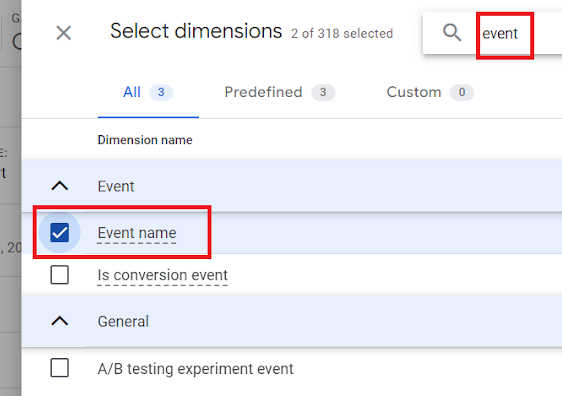The width and height of the screenshot is (562, 396).
Task: Click the 'Event' group heading text
Action: [116, 186]
